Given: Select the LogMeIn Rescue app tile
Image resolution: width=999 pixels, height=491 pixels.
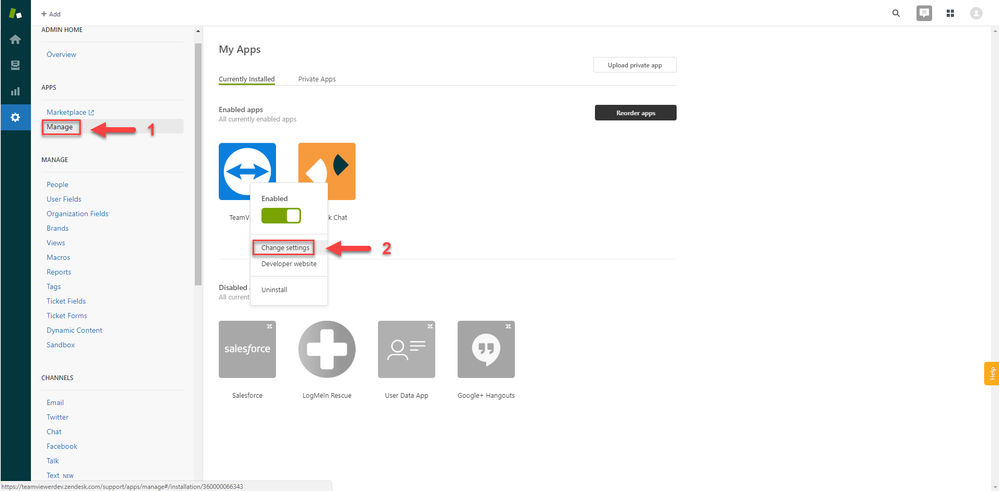Looking at the screenshot, I should 327,349.
